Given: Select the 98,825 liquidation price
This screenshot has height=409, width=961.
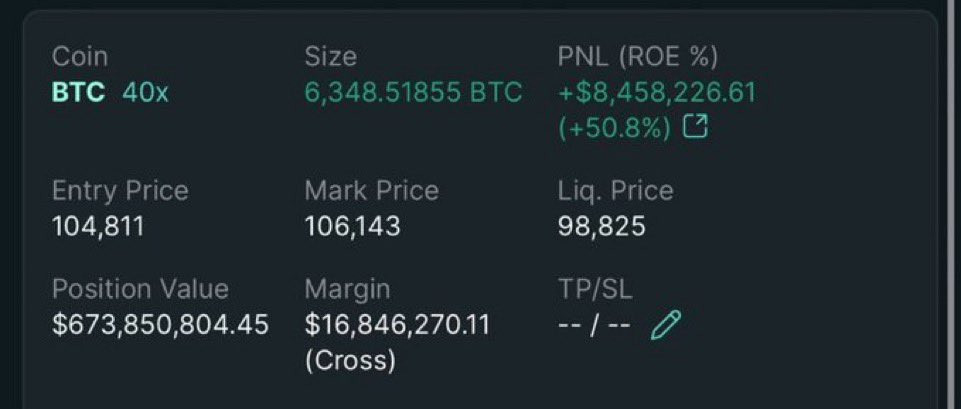Looking at the screenshot, I should pos(601,227).
